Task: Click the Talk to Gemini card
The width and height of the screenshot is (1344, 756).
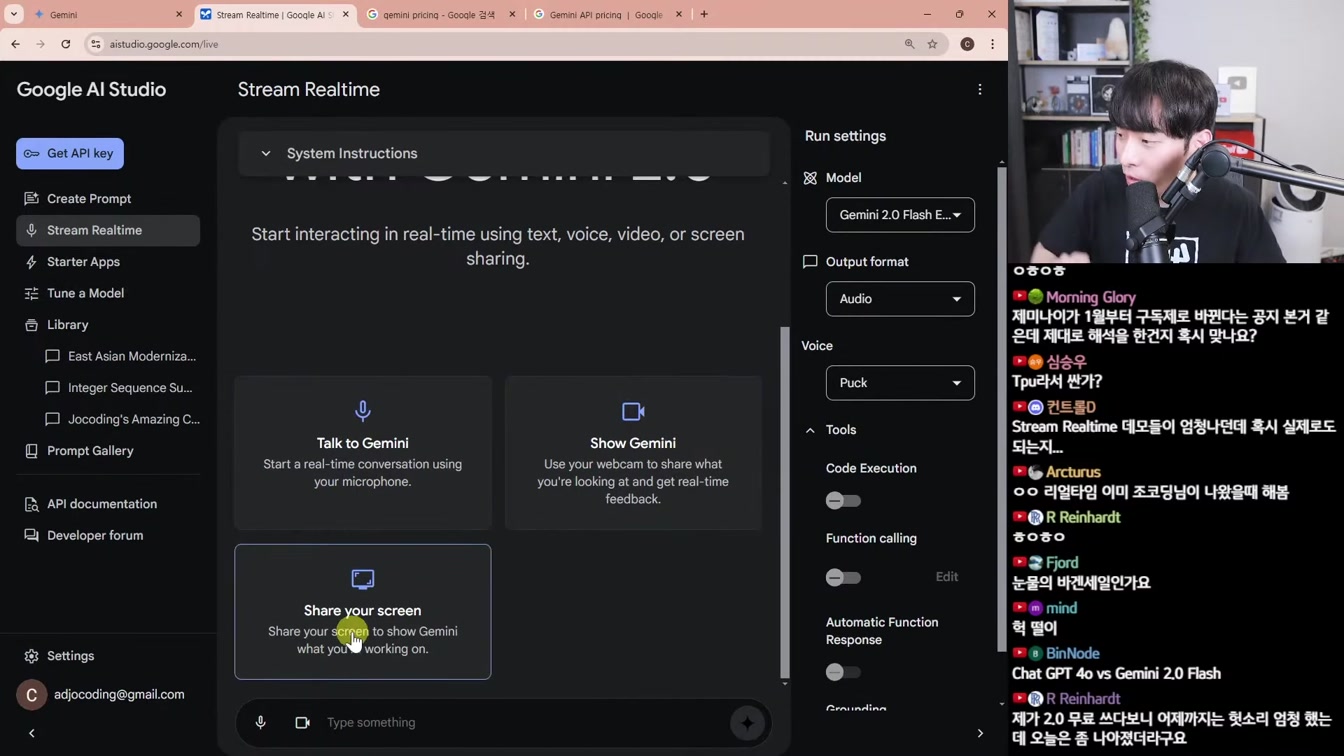Action: (363, 453)
